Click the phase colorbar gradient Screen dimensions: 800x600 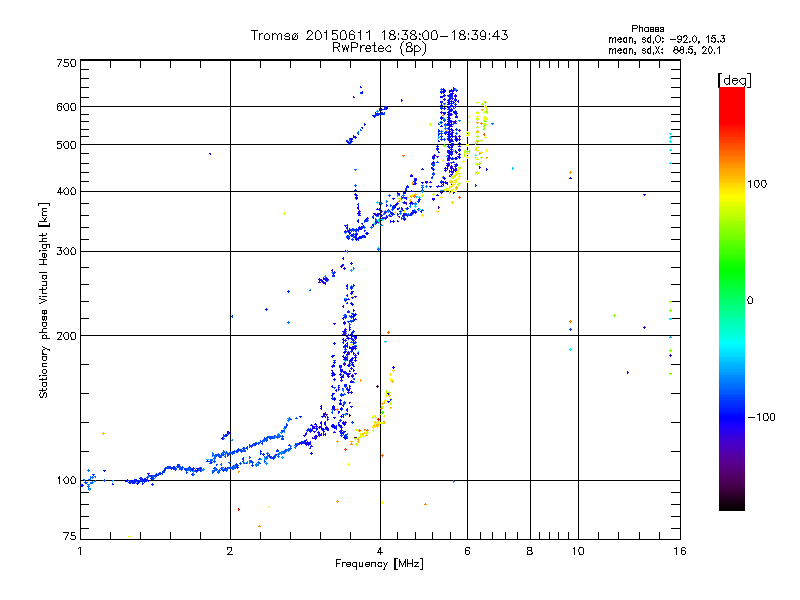click(732, 298)
